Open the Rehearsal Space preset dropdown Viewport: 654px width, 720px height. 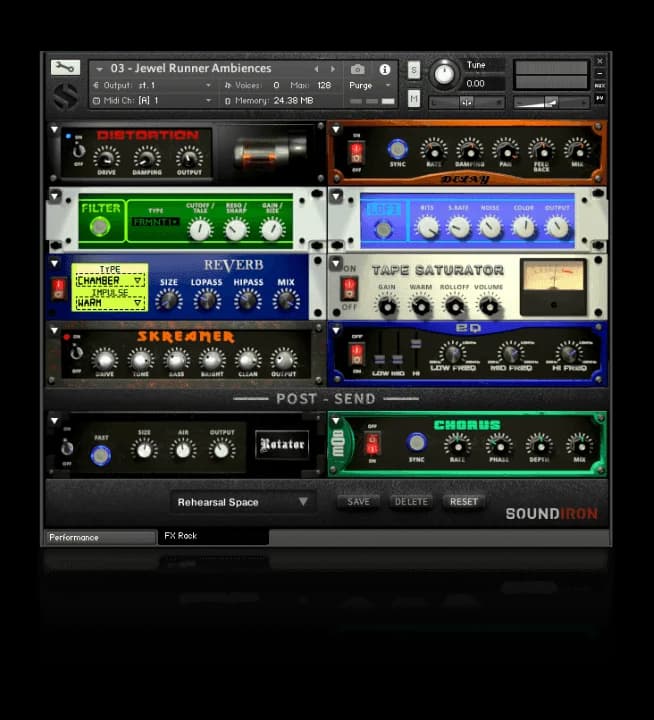(242, 502)
